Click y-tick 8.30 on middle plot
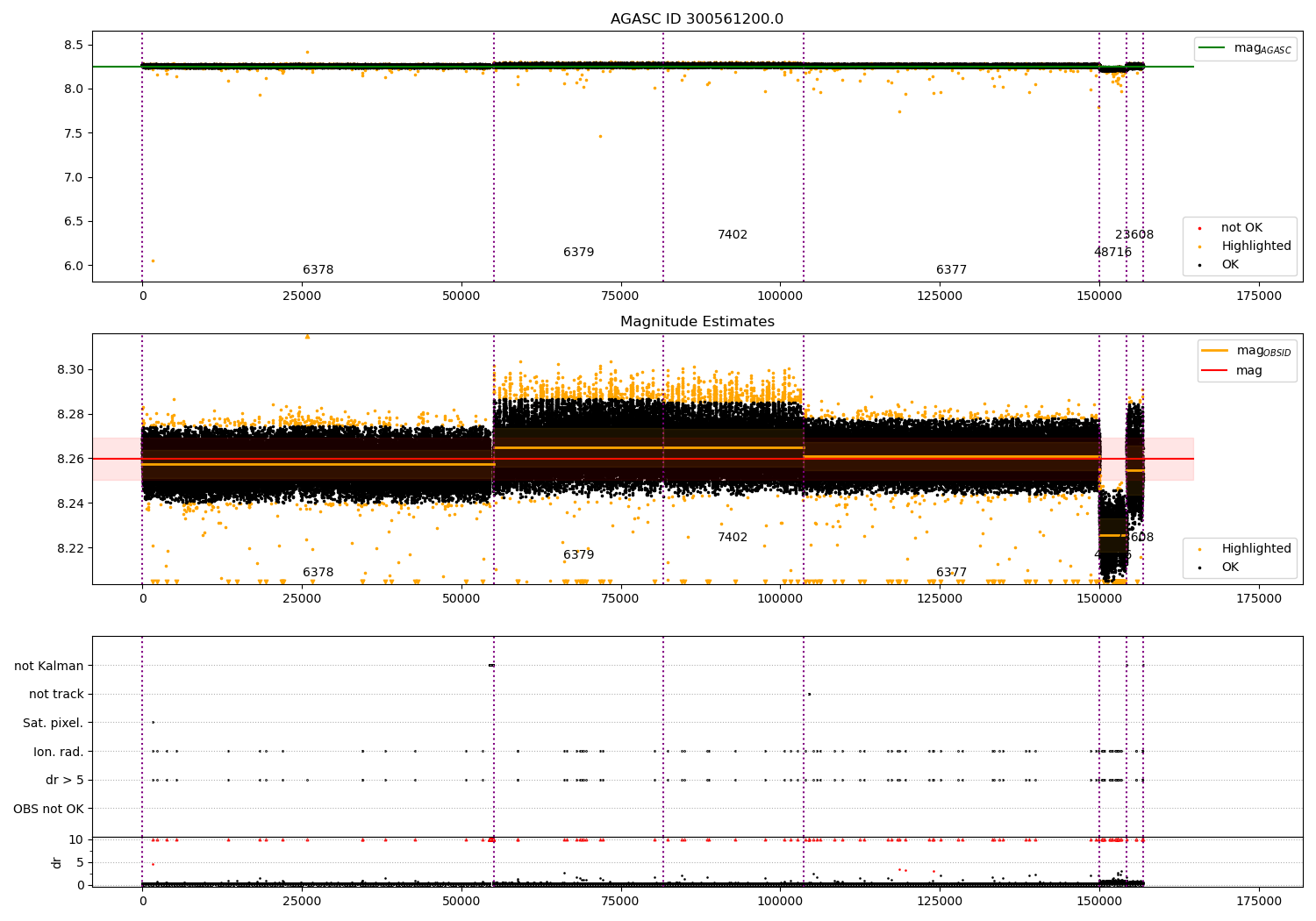This screenshot has width=1316, height=921. (x=70, y=369)
